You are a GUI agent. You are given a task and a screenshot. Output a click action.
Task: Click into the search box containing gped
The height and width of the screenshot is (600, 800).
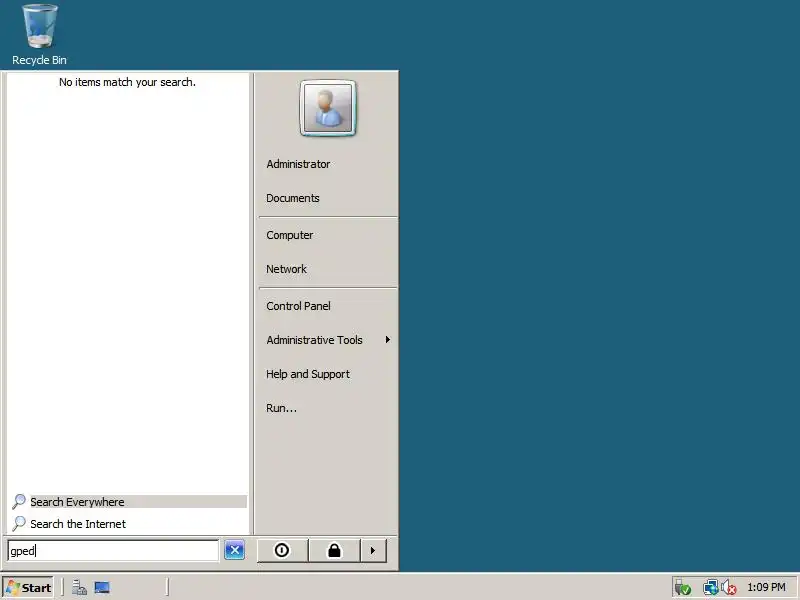pyautogui.click(x=113, y=551)
